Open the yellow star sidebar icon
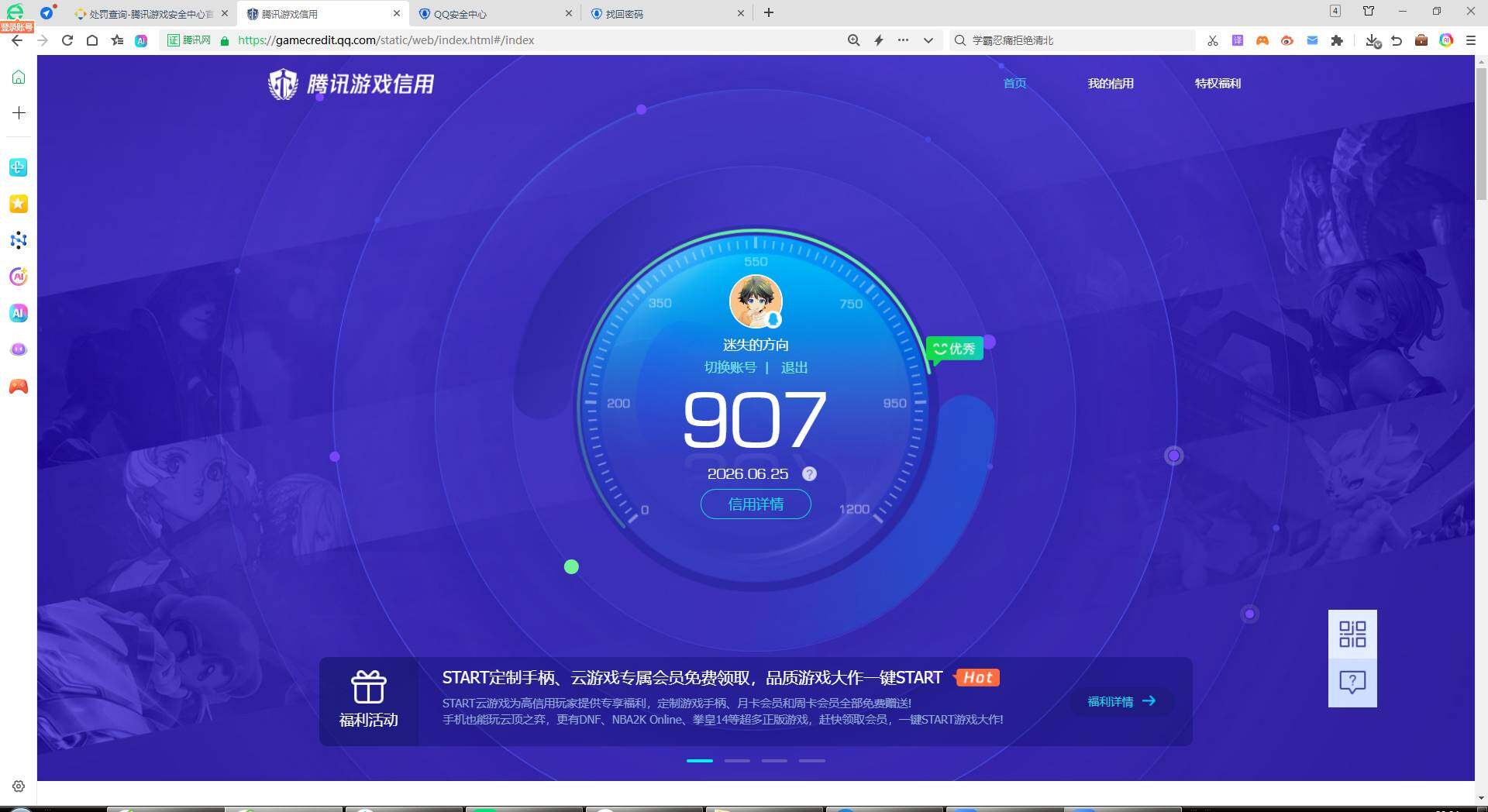 [19, 204]
